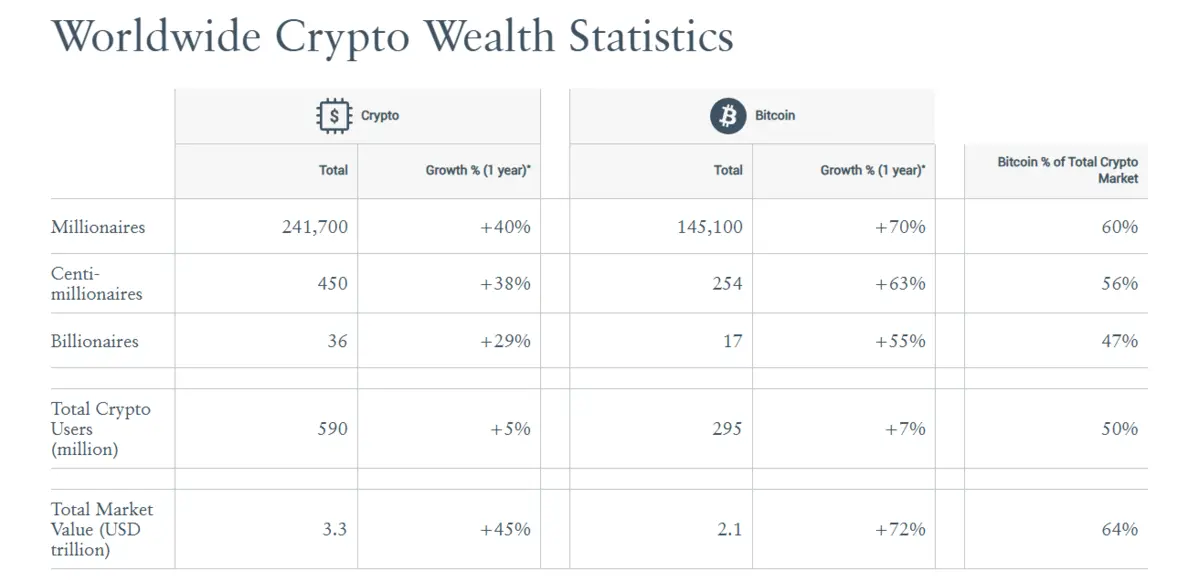Click the Centi-millionaires row label
The width and height of the screenshot is (1199, 582).
pos(97,284)
